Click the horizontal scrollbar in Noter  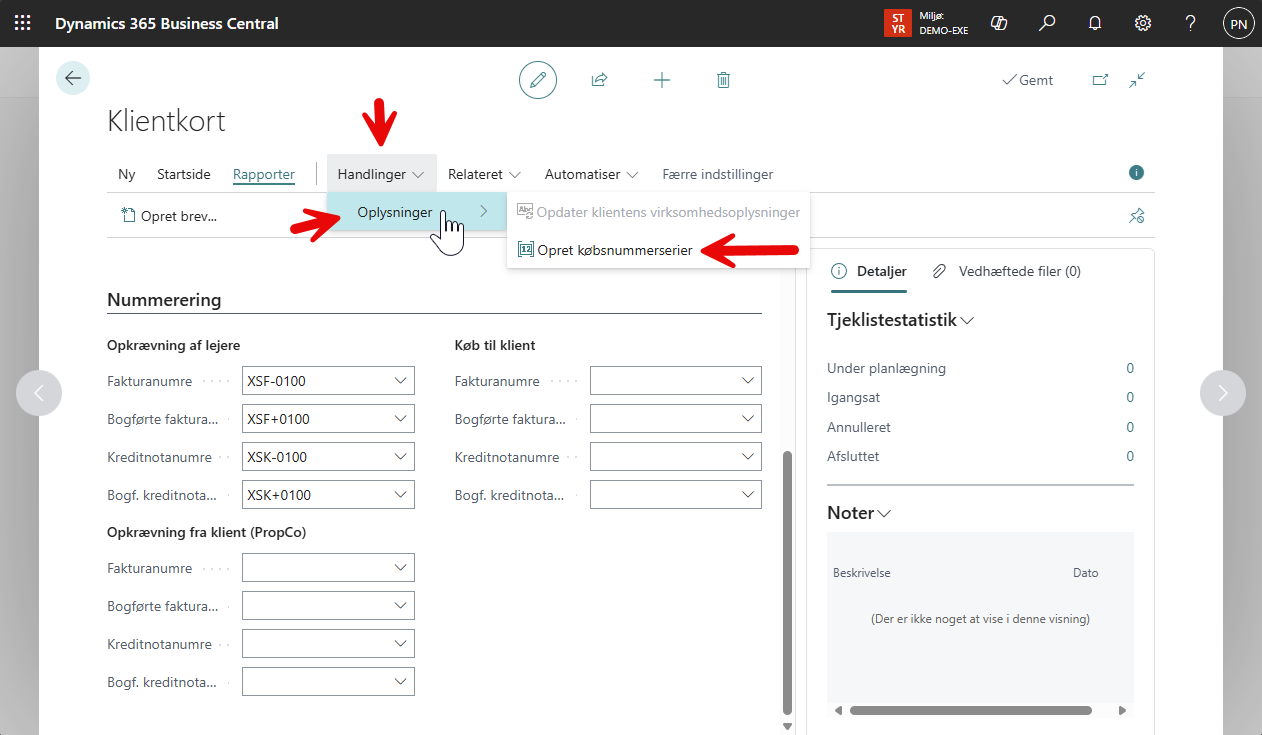pyautogui.click(x=970, y=711)
